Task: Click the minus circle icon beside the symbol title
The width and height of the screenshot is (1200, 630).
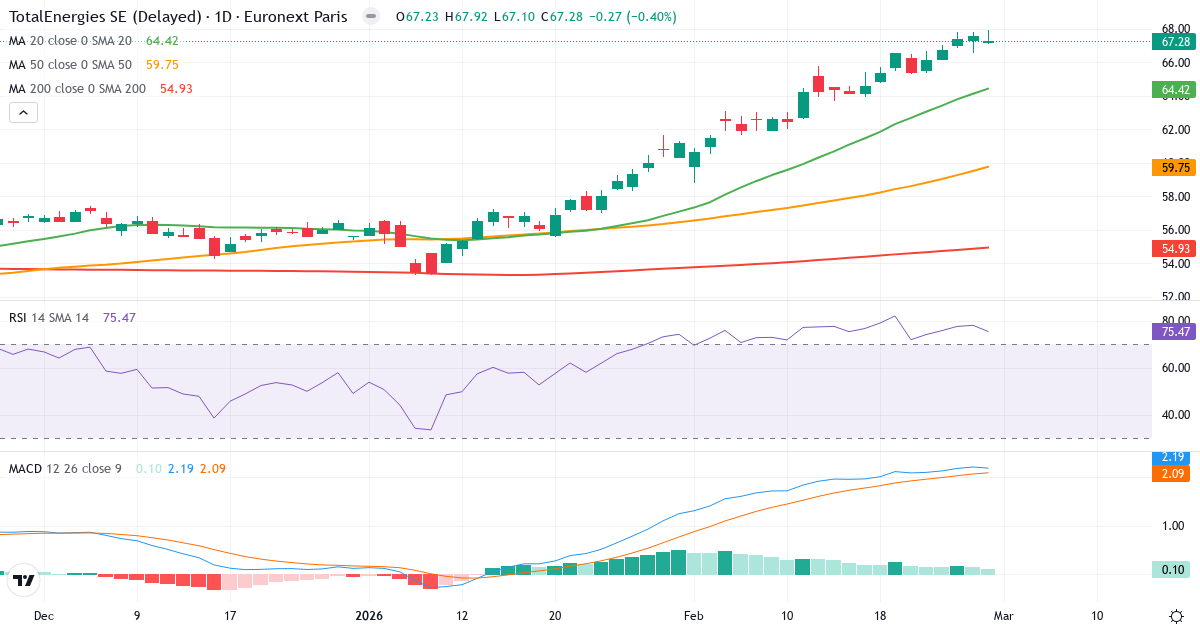Action: (x=369, y=16)
